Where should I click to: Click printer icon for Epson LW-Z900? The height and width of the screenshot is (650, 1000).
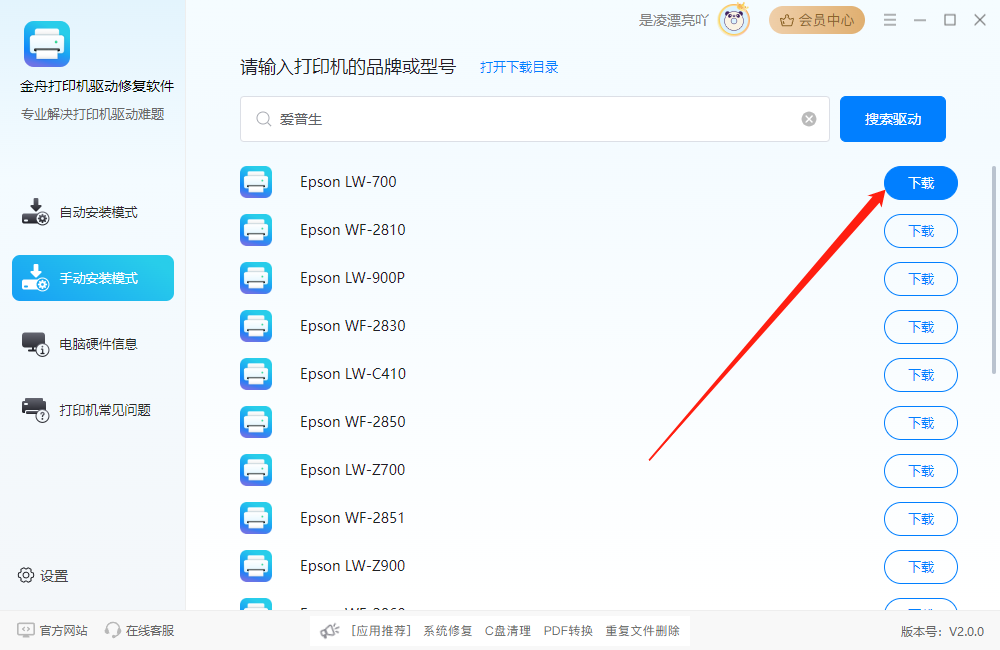tap(256, 566)
